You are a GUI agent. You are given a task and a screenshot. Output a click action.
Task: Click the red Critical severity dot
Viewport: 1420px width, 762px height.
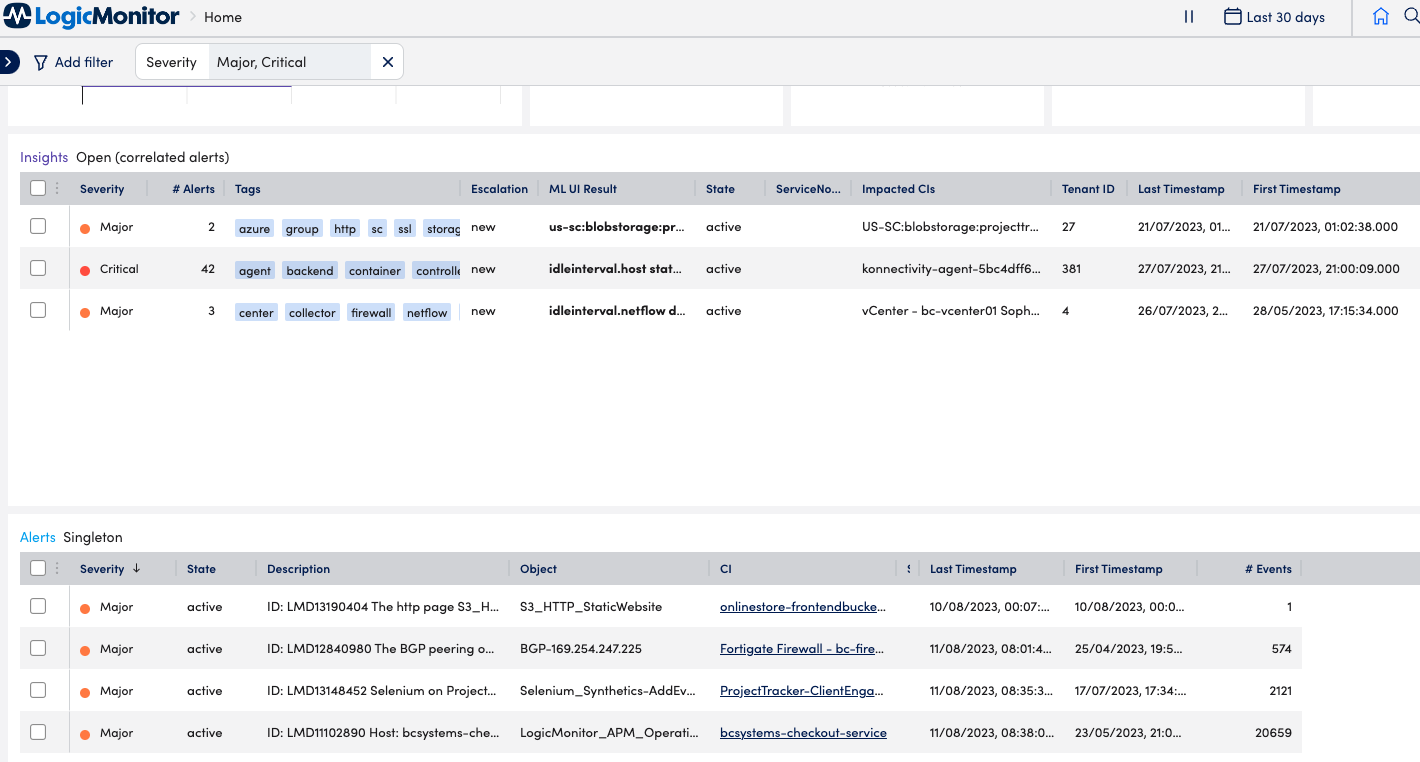[x=86, y=270]
